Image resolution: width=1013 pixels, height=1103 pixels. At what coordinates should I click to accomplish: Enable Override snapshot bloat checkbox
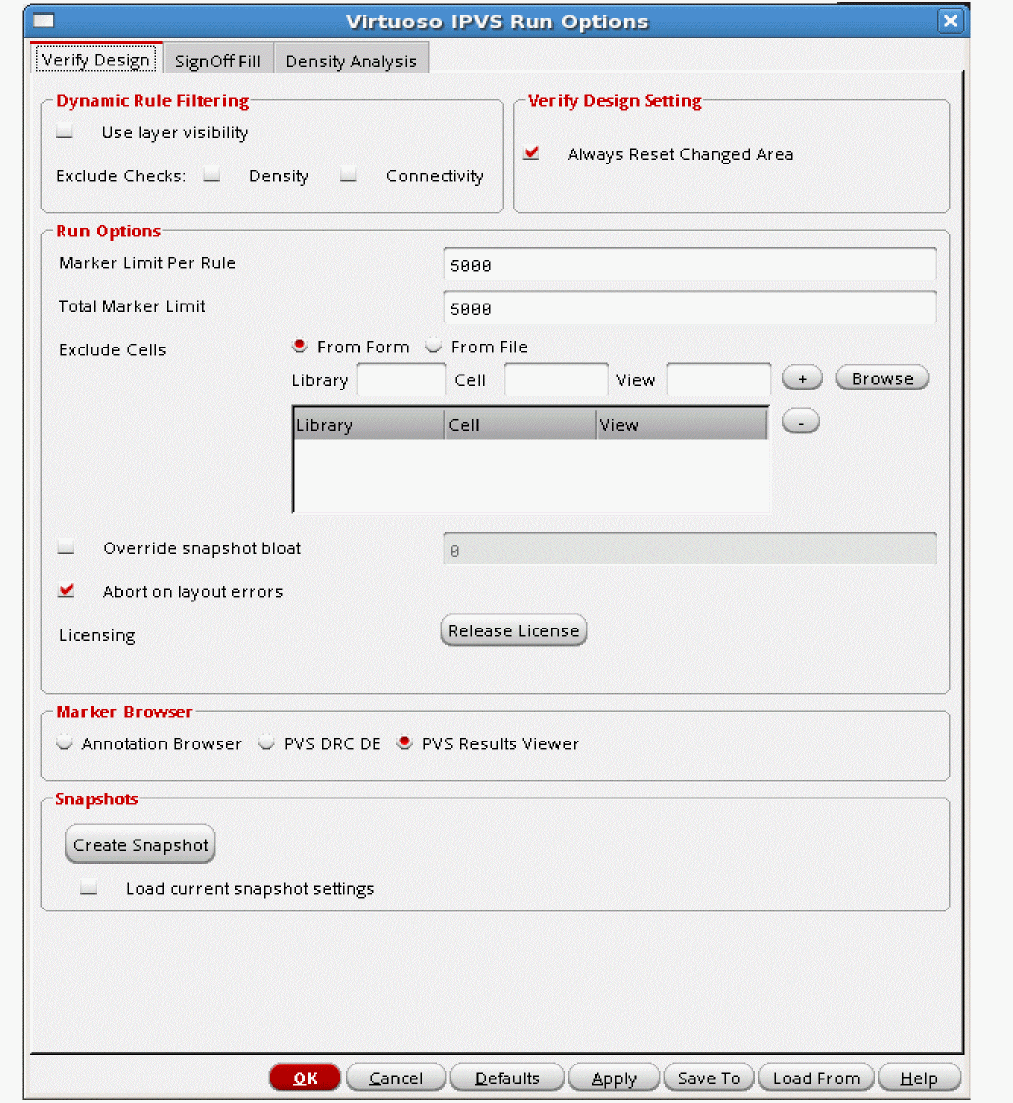66,547
